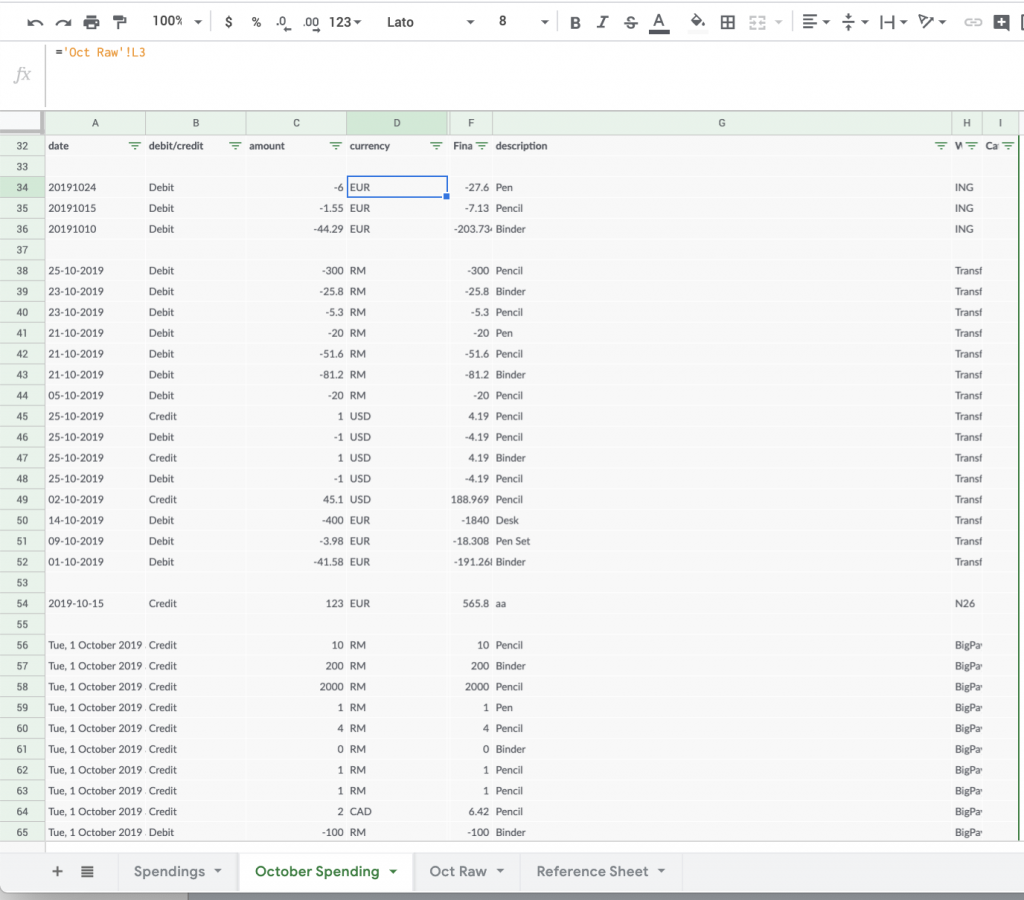Select the EUR cell in row 34
The height and width of the screenshot is (900, 1024).
click(x=397, y=187)
